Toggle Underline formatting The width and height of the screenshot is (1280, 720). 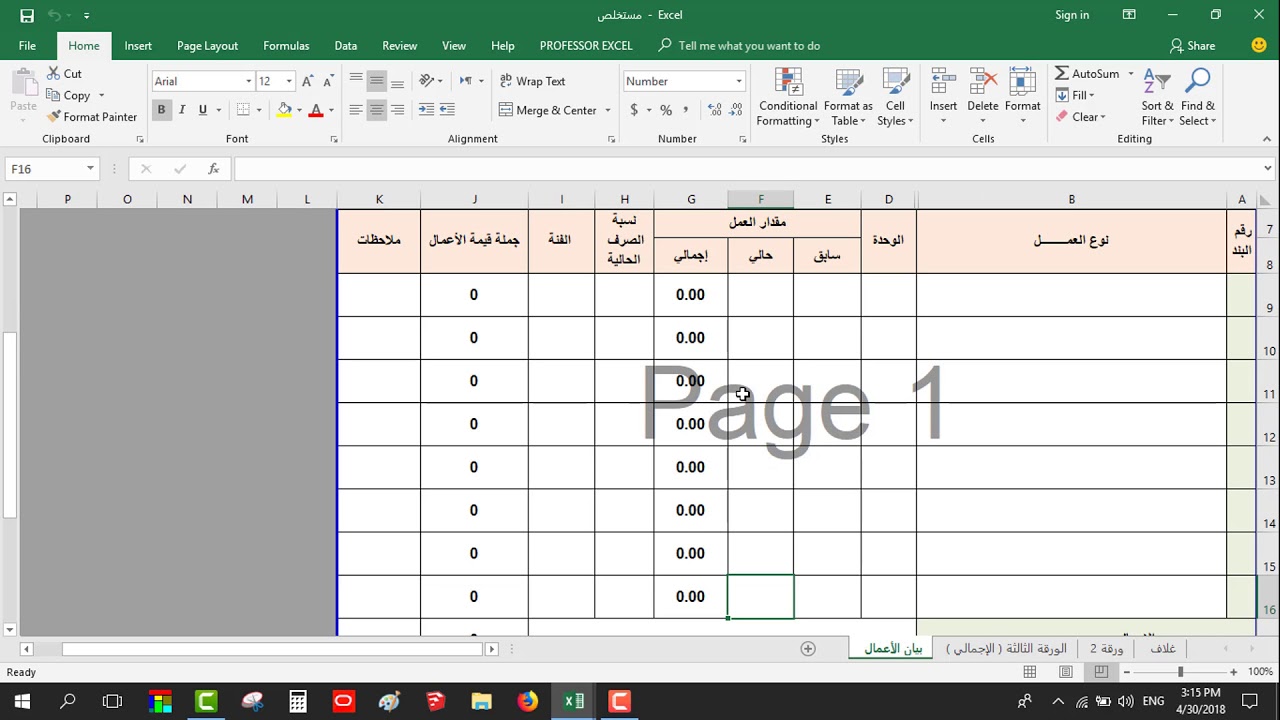coord(203,110)
